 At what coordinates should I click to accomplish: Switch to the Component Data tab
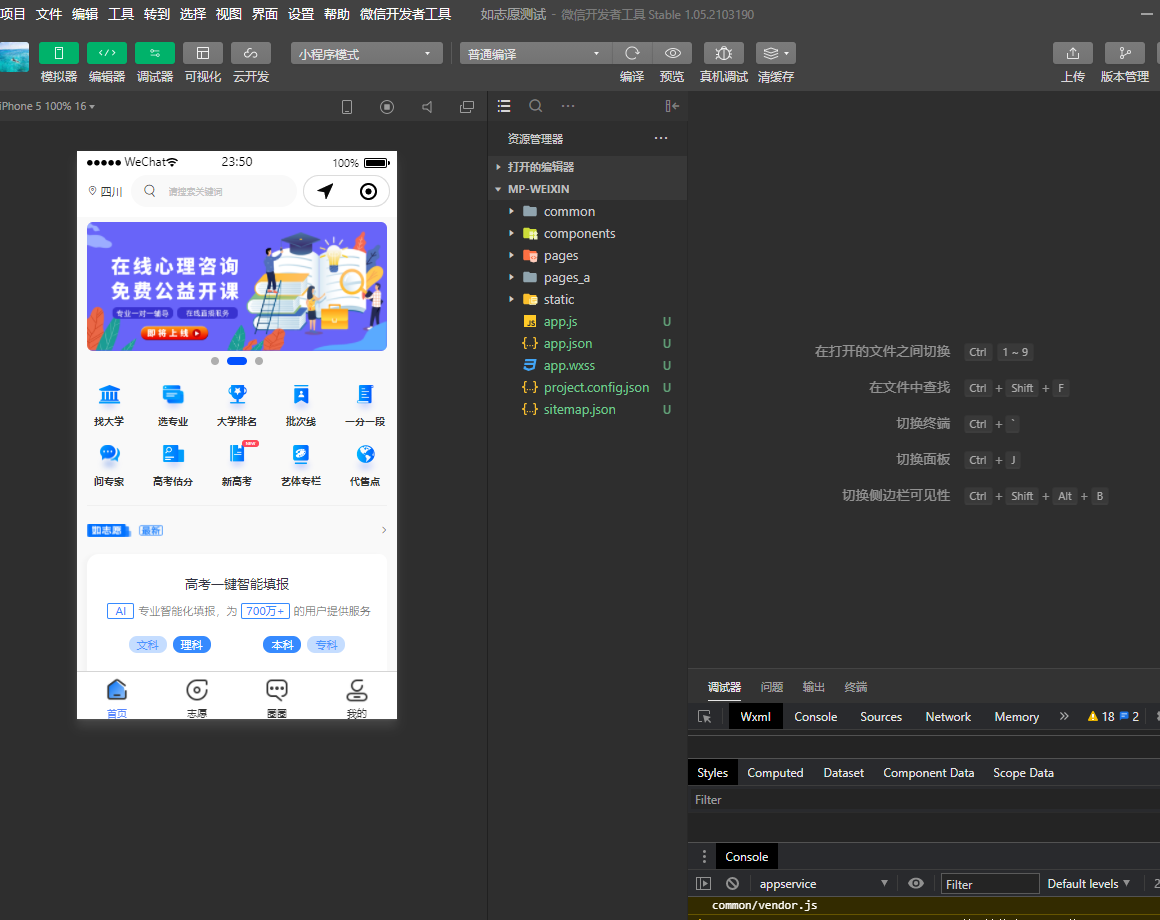[928, 773]
